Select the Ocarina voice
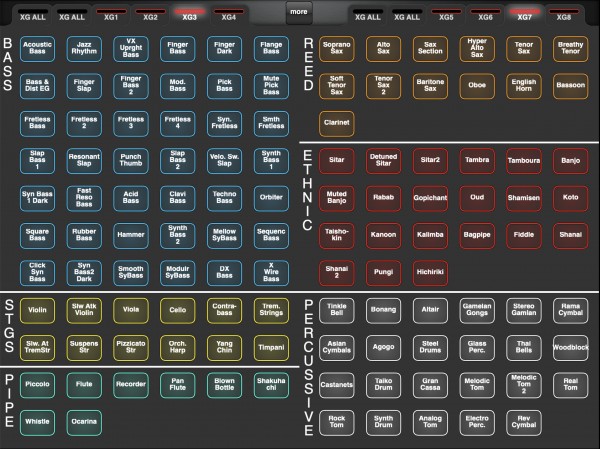The height and width of the screenshot is (449, 600). (84, 422)
